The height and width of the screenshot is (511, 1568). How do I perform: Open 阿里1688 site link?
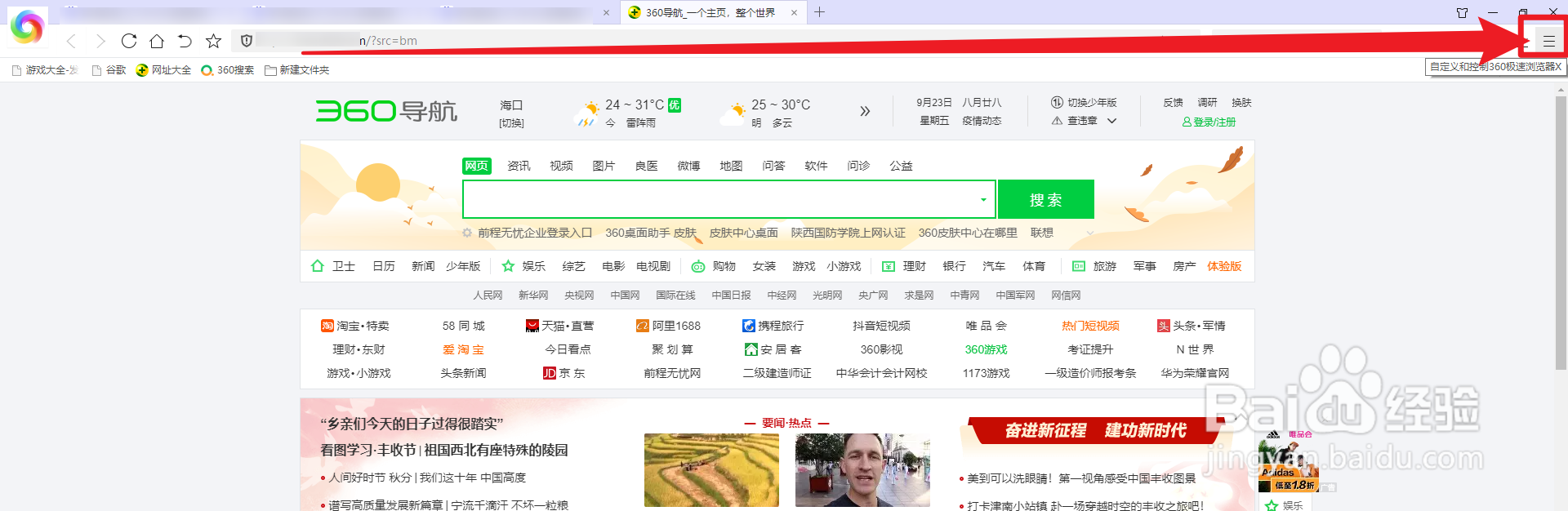[669, 326]
